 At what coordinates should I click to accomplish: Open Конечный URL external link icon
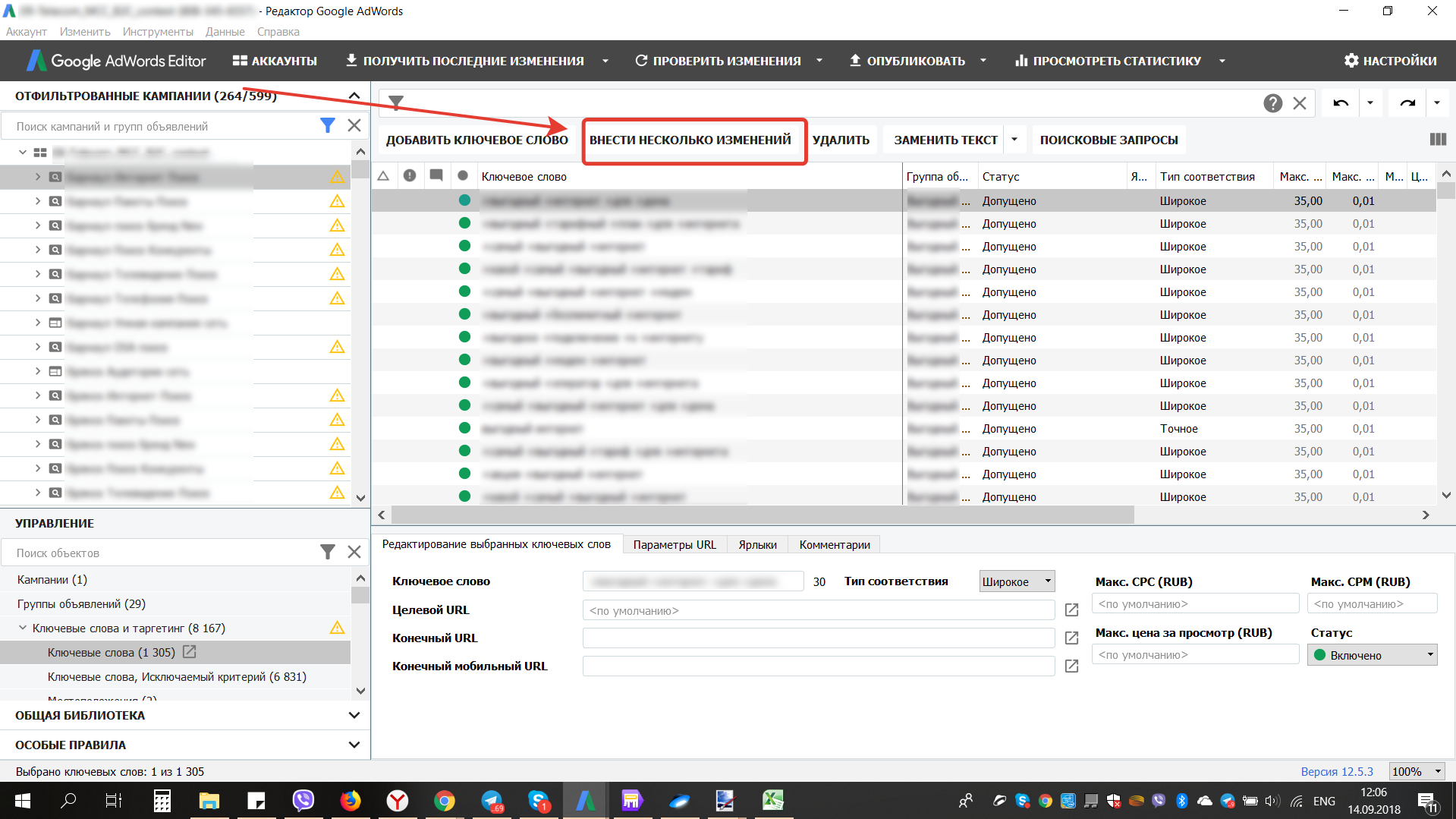pyautogui.click(x=1071, y=638)
